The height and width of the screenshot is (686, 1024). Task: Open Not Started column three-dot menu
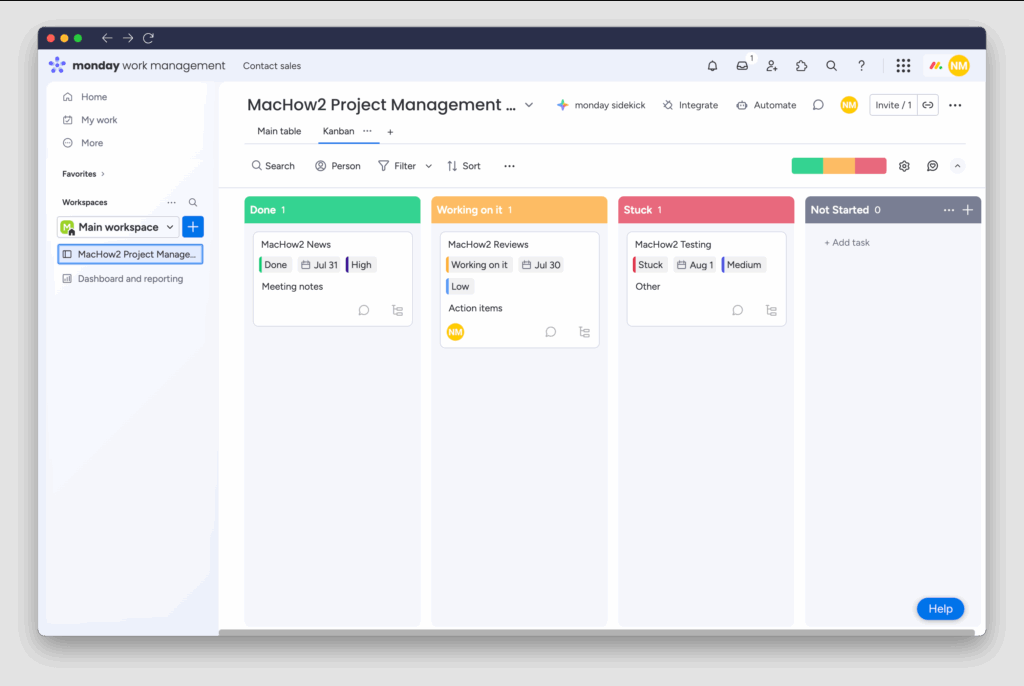pos(948,210)
